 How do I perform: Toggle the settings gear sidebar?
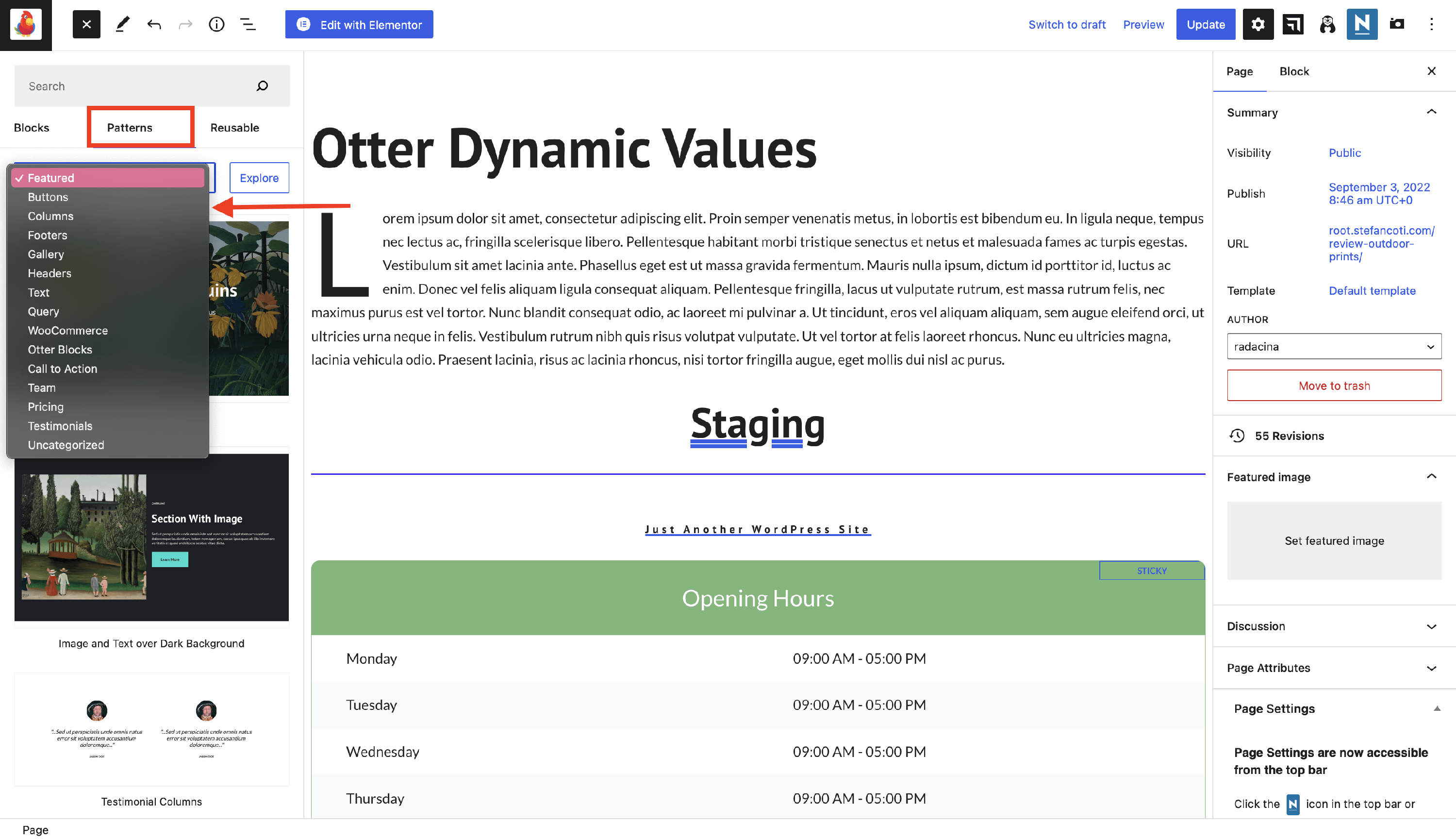pos(1257,24)
